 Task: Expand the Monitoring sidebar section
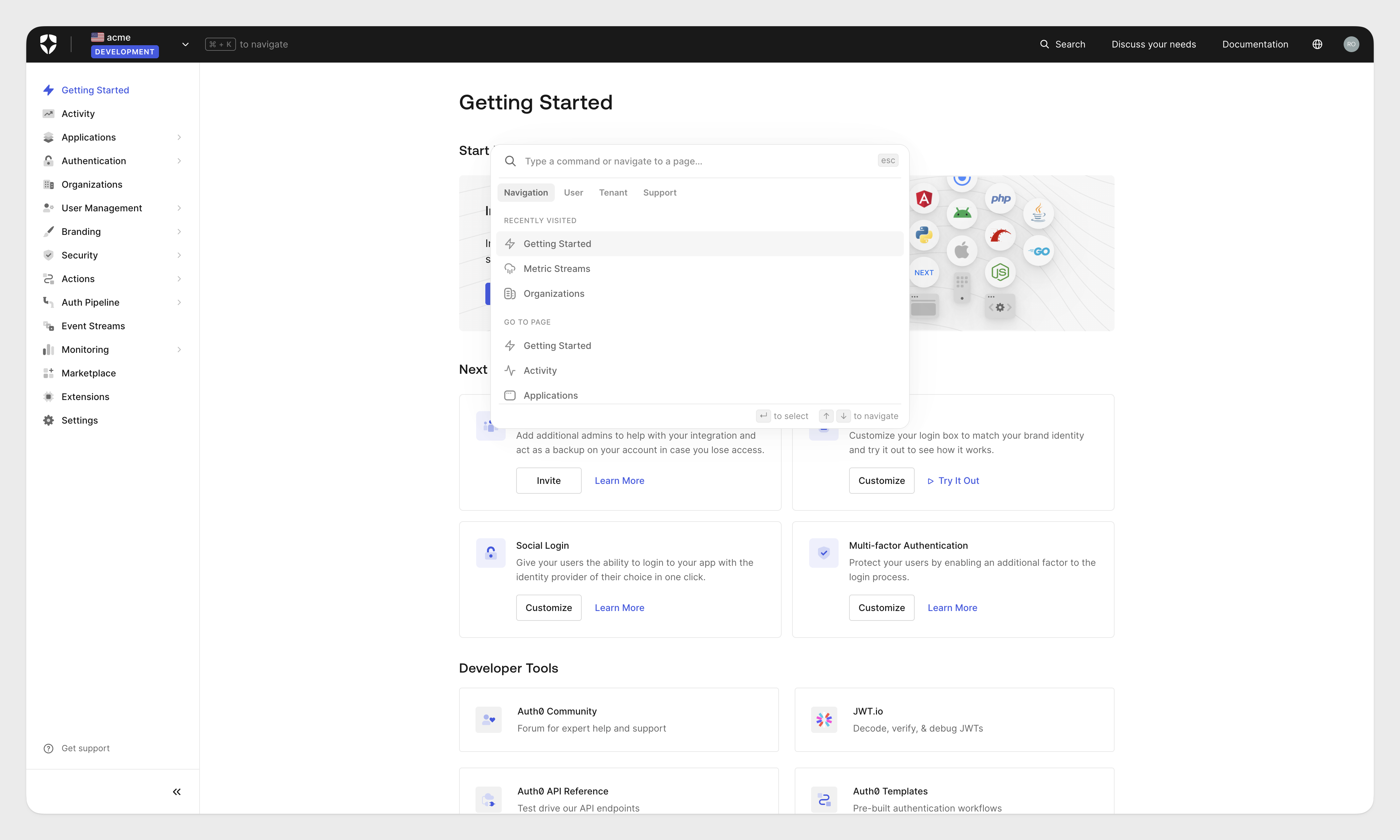tap(179, 350)
